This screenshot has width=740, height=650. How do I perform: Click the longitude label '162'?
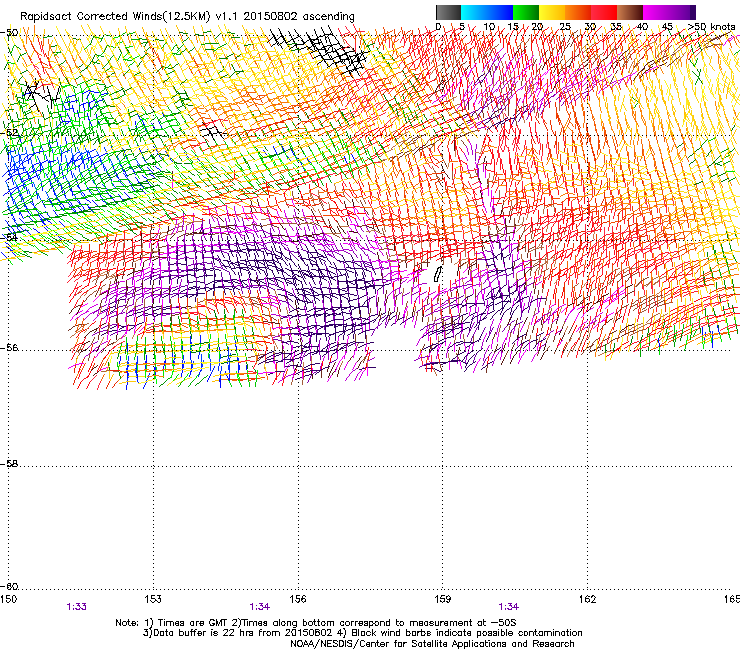[588, 599]
